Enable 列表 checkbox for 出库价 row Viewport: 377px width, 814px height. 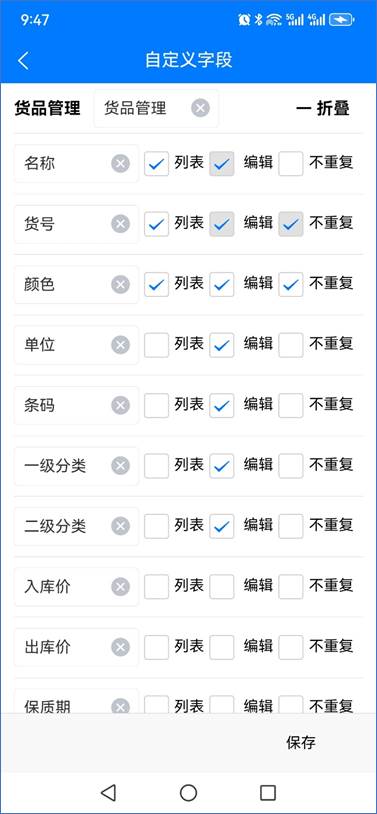(x=156, y=647)
